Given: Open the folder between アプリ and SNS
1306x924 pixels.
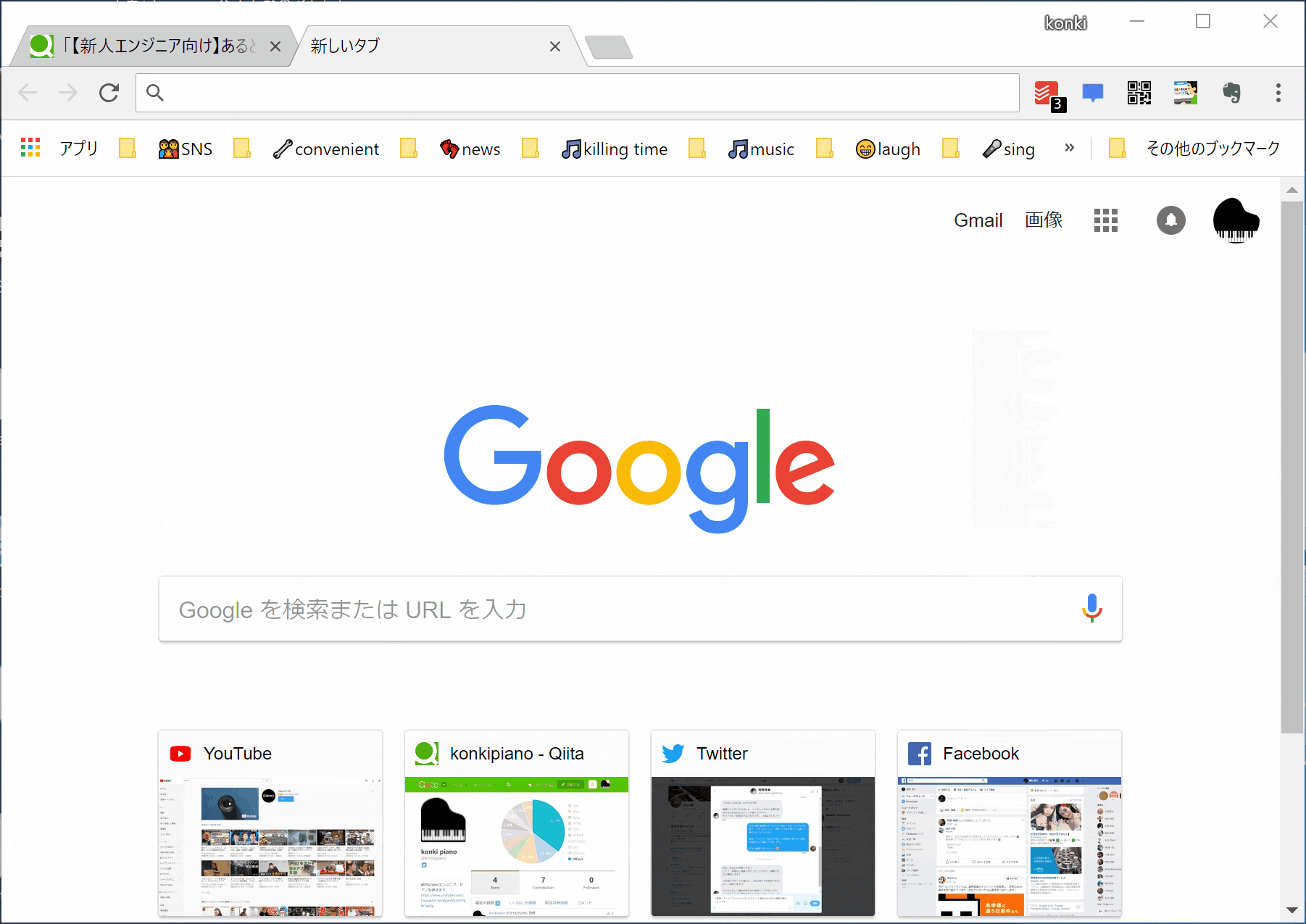Looking at the screenshot, I should click(128, 149).
